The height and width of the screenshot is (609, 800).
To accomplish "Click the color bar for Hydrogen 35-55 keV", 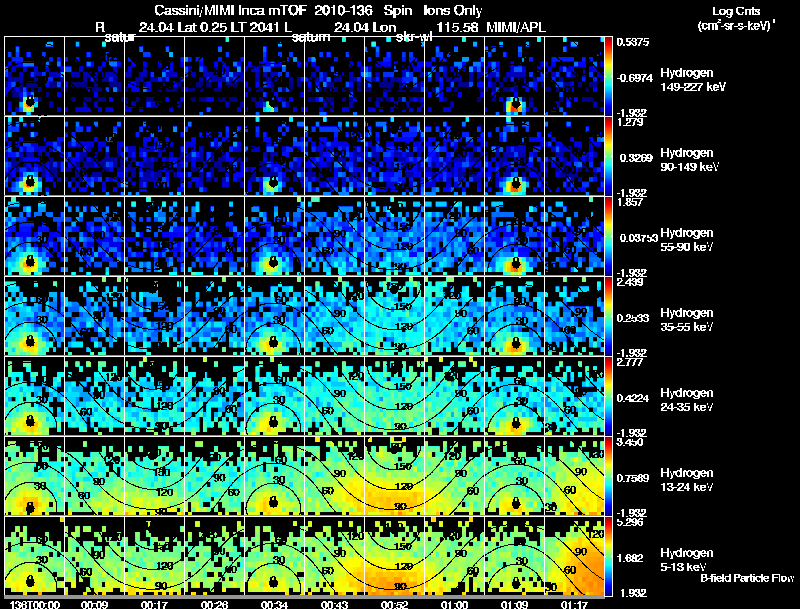I will pos(609,316).
